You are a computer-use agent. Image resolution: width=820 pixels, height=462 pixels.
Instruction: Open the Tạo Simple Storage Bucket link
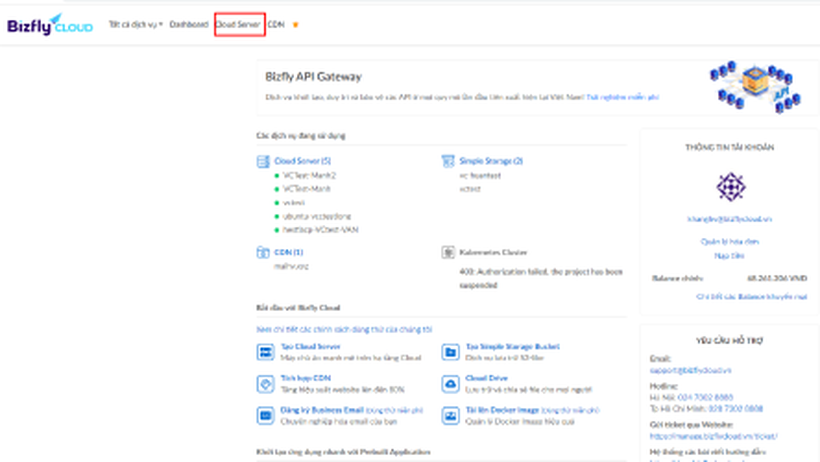coord(512,346)
